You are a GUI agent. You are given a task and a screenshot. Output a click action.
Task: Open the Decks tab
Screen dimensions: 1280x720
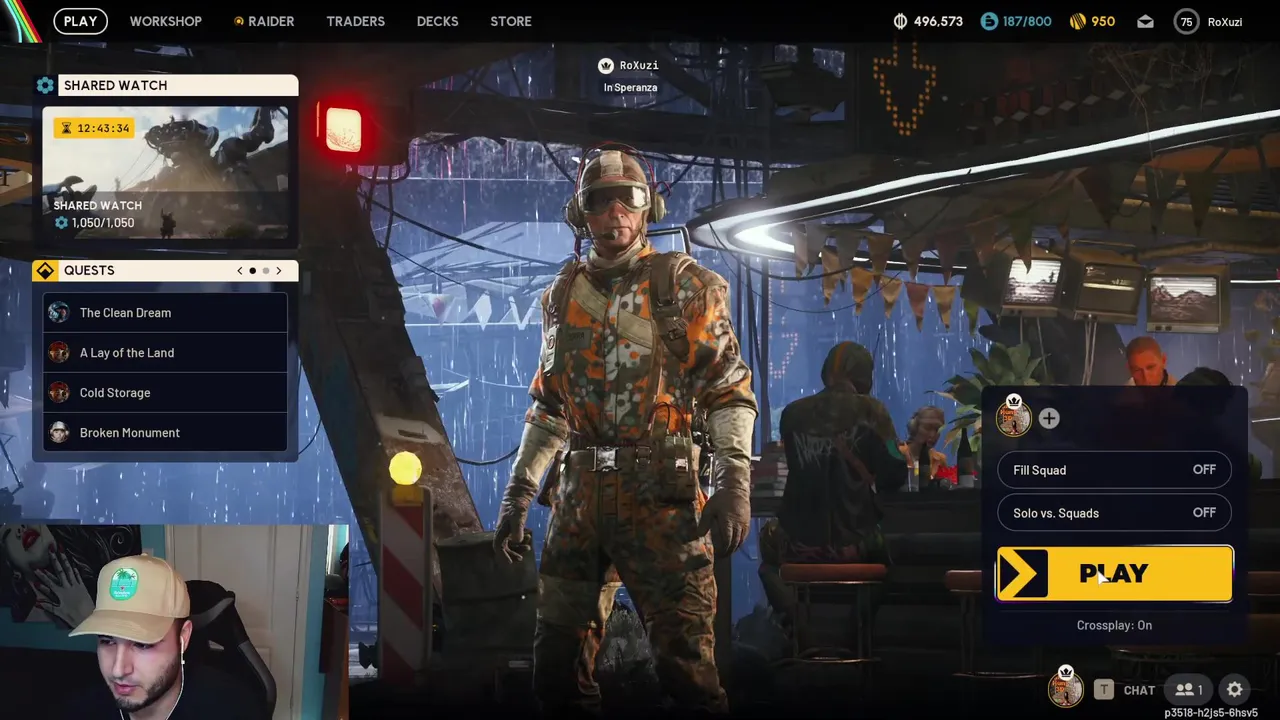437,21
